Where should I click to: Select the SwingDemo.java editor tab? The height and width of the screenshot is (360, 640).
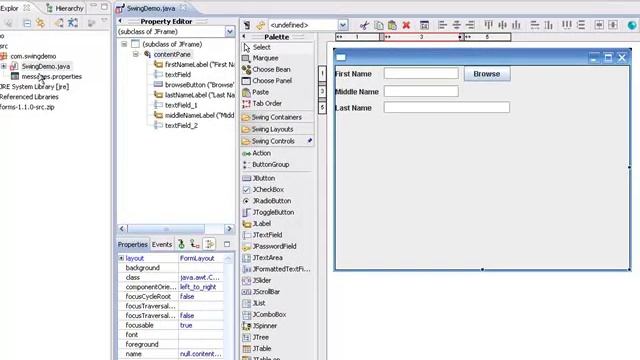tap(151, 8)
